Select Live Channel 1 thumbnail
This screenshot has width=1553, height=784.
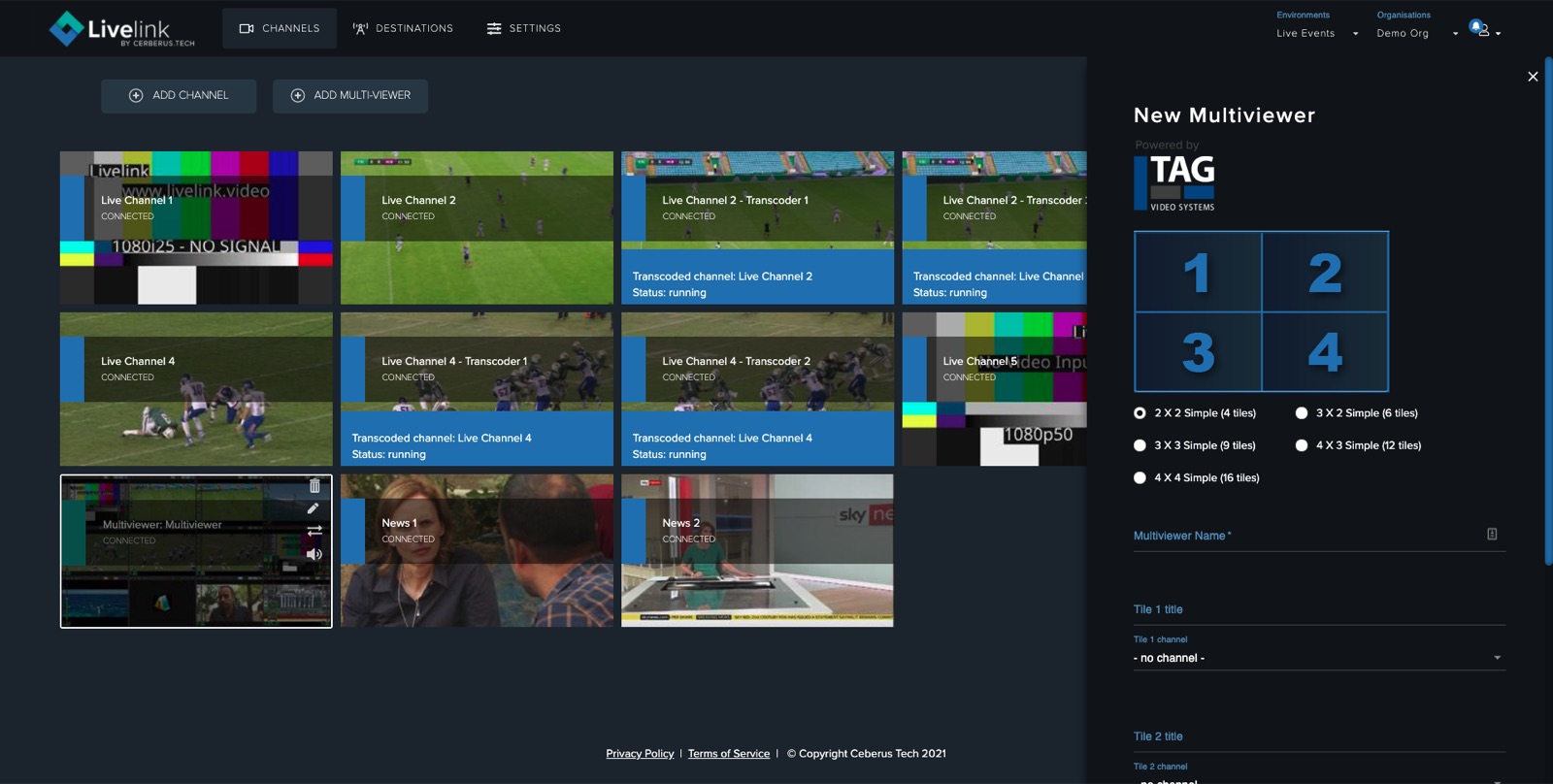(196, 228)
